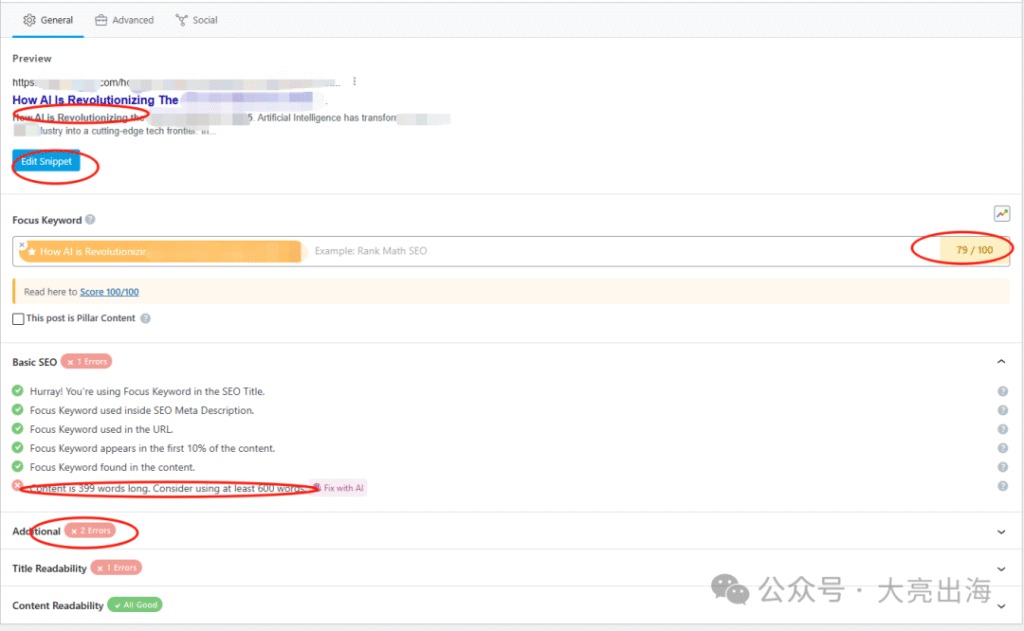This screenshot has height=631, width=1024.
Task: Expand the Additional section
Action: pyautogui.click(x=1001, y=532)
